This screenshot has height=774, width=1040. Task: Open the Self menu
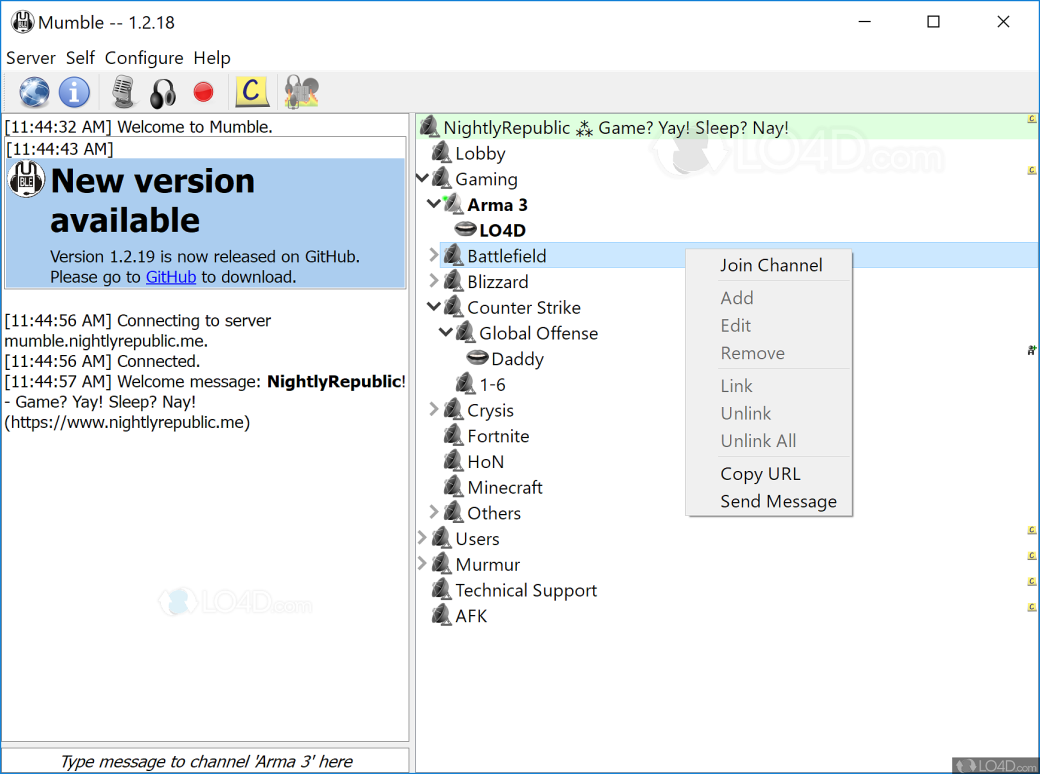click(80, 58)
